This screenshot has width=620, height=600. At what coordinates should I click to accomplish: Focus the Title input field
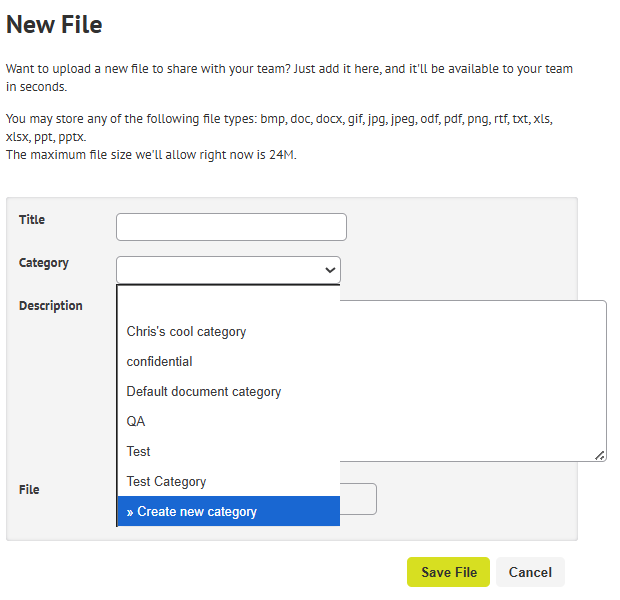[x=231, y=227]
